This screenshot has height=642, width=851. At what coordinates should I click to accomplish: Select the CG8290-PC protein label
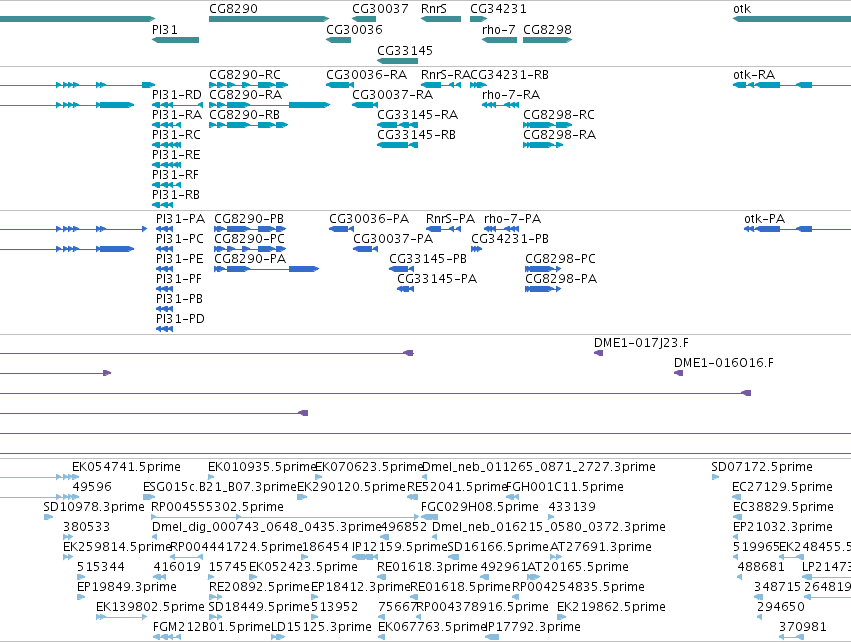click(249, 239)
